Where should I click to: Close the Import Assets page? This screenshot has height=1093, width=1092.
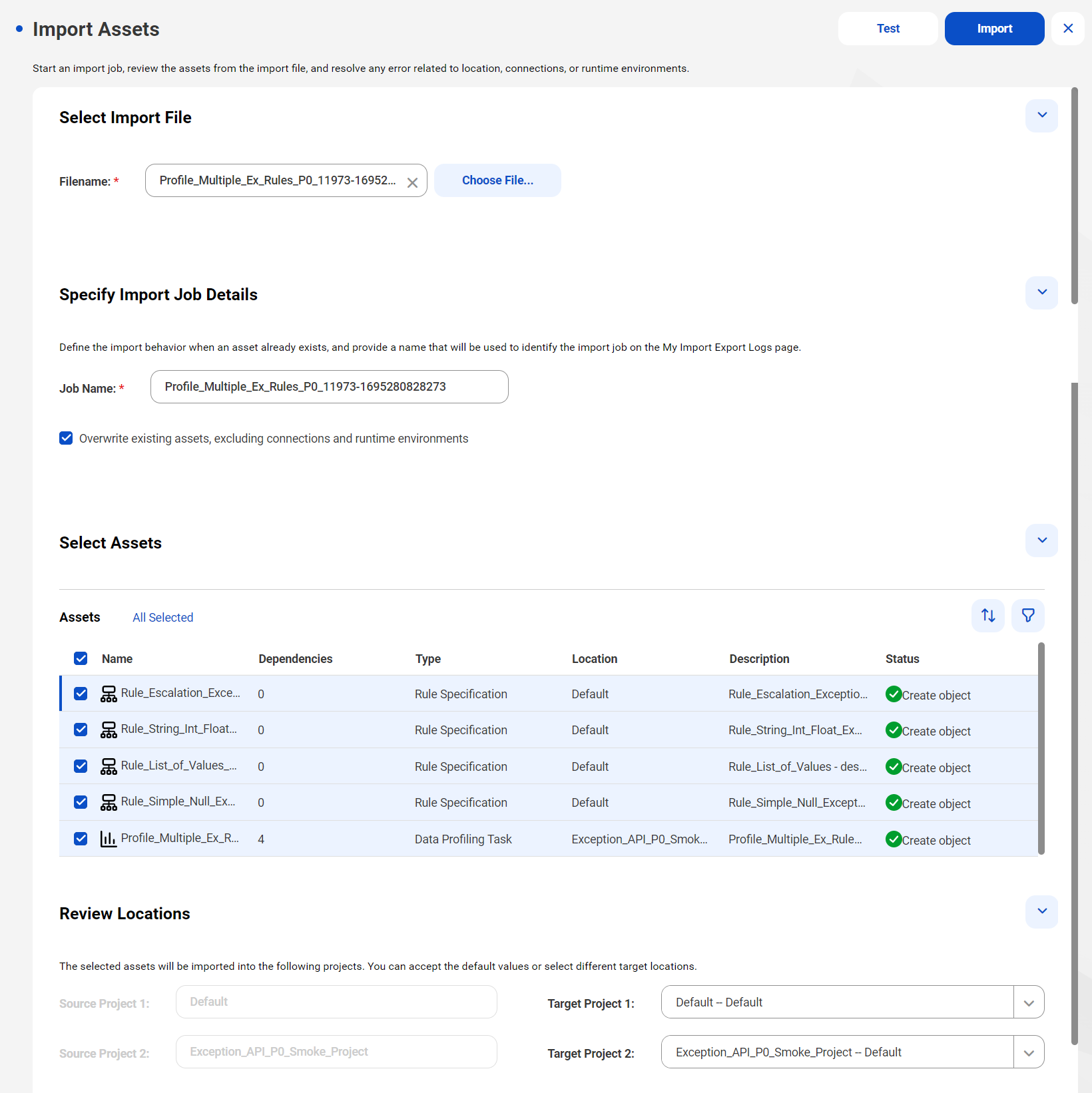coord(1068,29)
